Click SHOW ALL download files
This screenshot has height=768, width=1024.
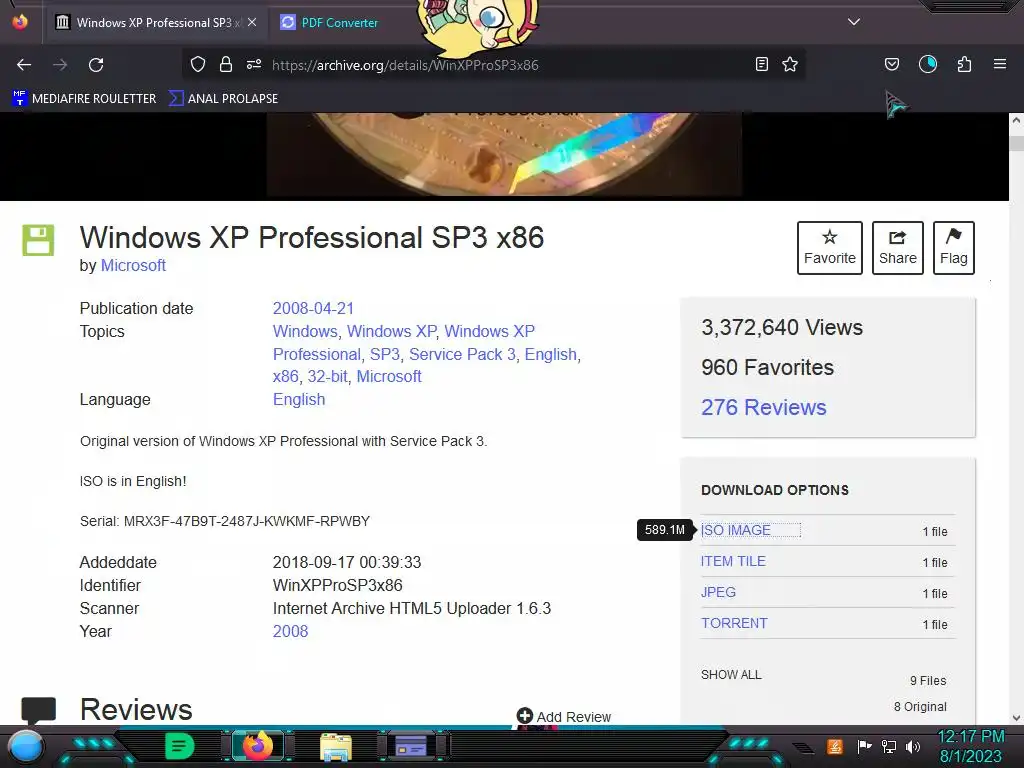point(731,675)
